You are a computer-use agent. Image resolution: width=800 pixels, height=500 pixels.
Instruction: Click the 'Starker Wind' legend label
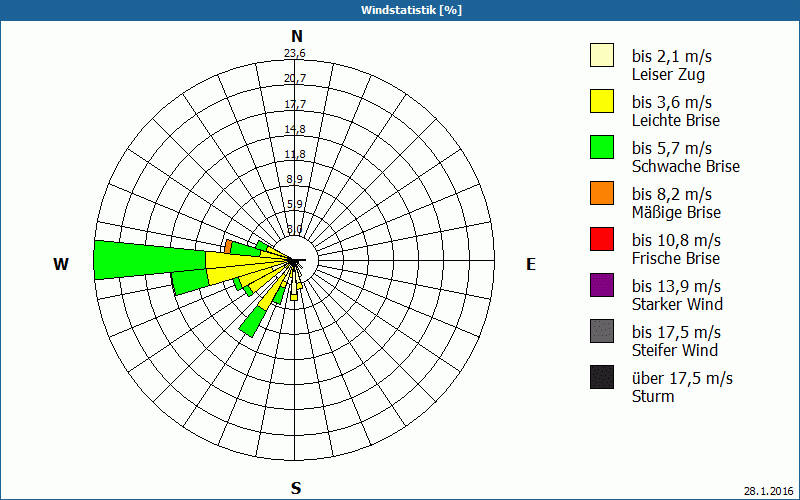(677, 304)
